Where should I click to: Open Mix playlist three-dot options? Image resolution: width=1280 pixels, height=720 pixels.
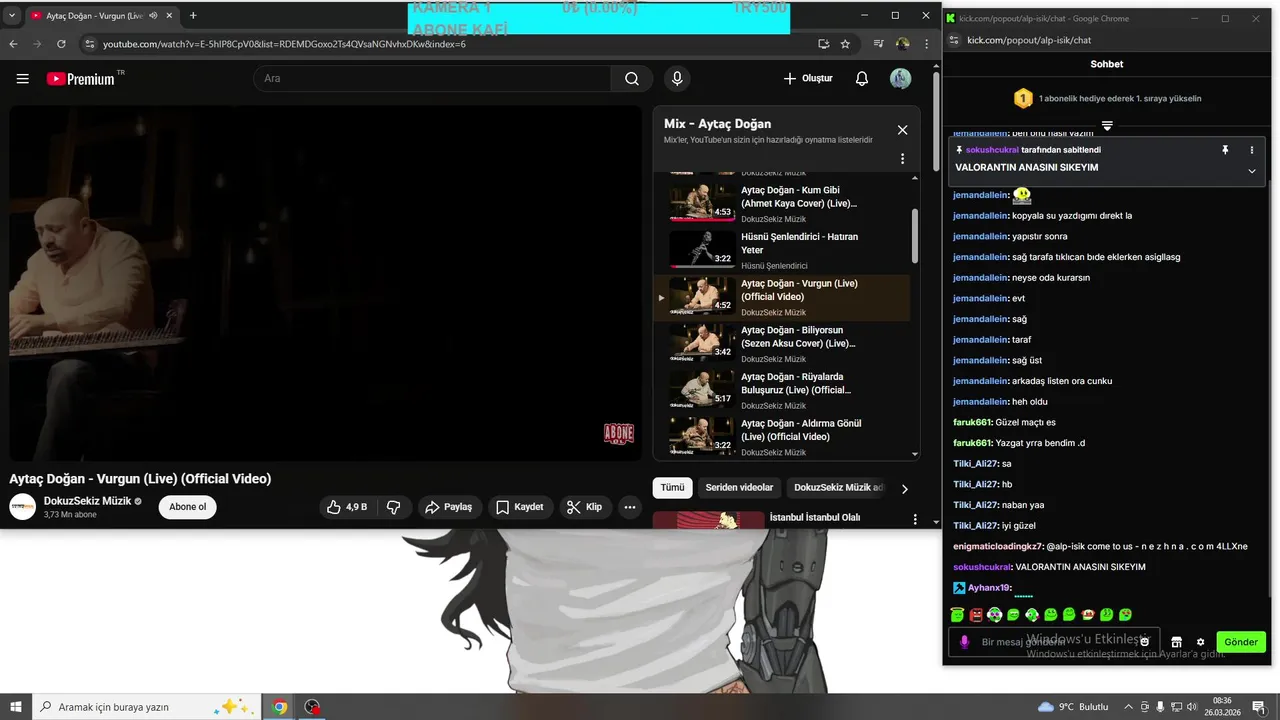902,159
